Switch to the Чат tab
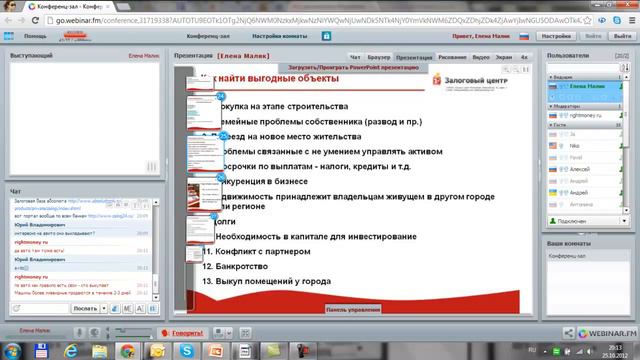 355,57
